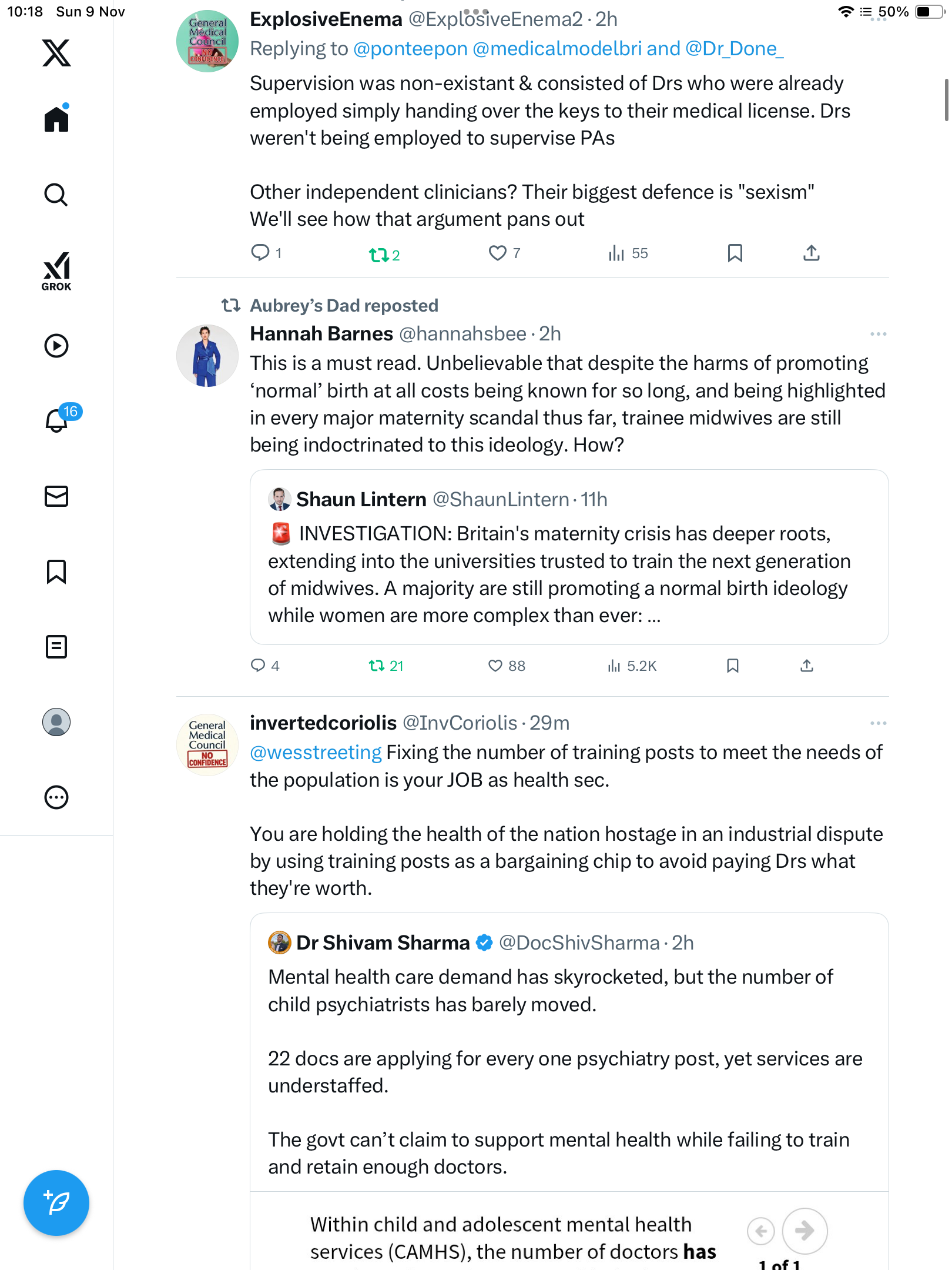Screen dimensions: 952x1270
Task: Open notifications bell with 16 badge
Action: tap(58, 420)
